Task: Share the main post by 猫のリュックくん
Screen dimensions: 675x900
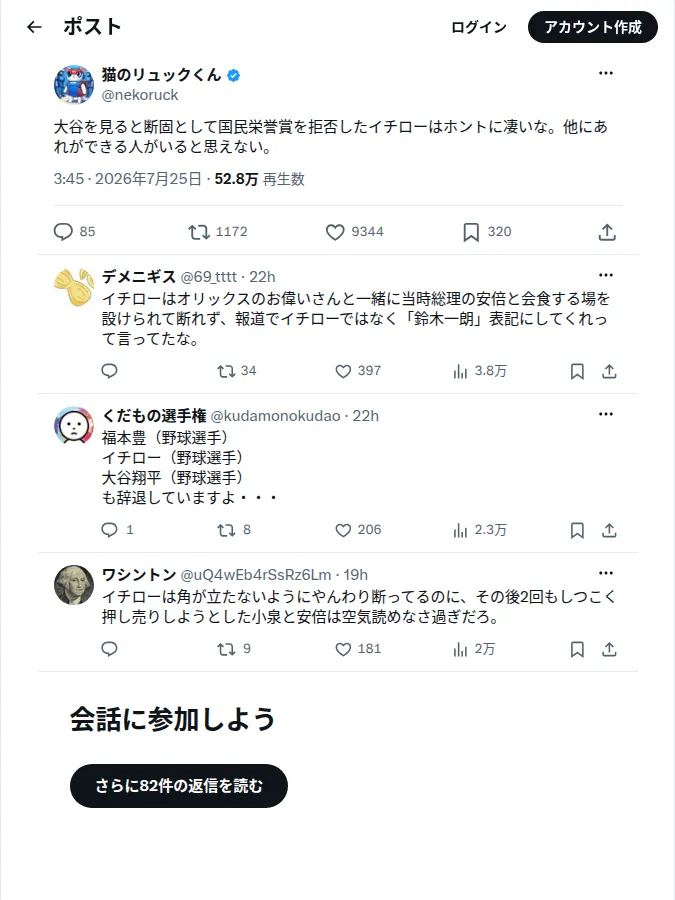Action: [607, 232]
